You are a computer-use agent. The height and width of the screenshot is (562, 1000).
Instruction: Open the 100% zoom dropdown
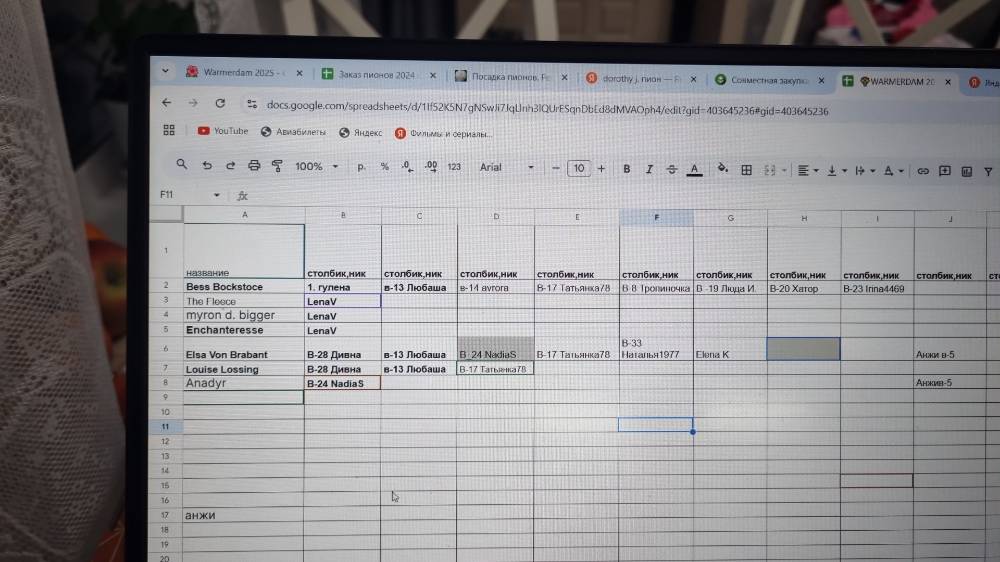[316, 166]
